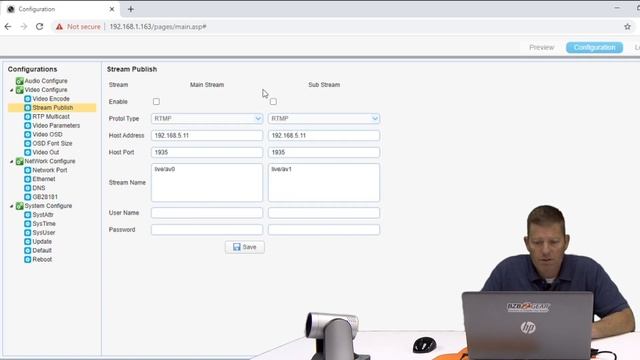Collapse the NetWork Configure tree node
Screen dimensions: 640x360
pos(11,162)
